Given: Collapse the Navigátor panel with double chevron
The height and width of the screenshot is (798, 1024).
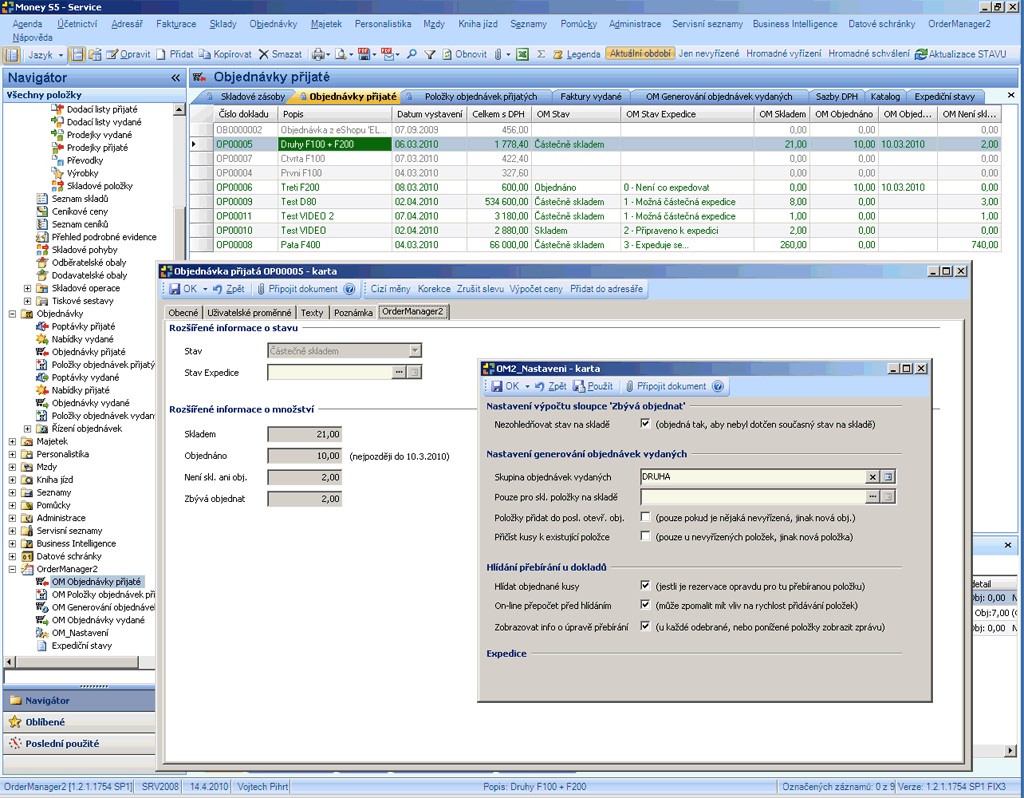Looking at the screenshot, I should pyautogui.click(x=175, y=77).
